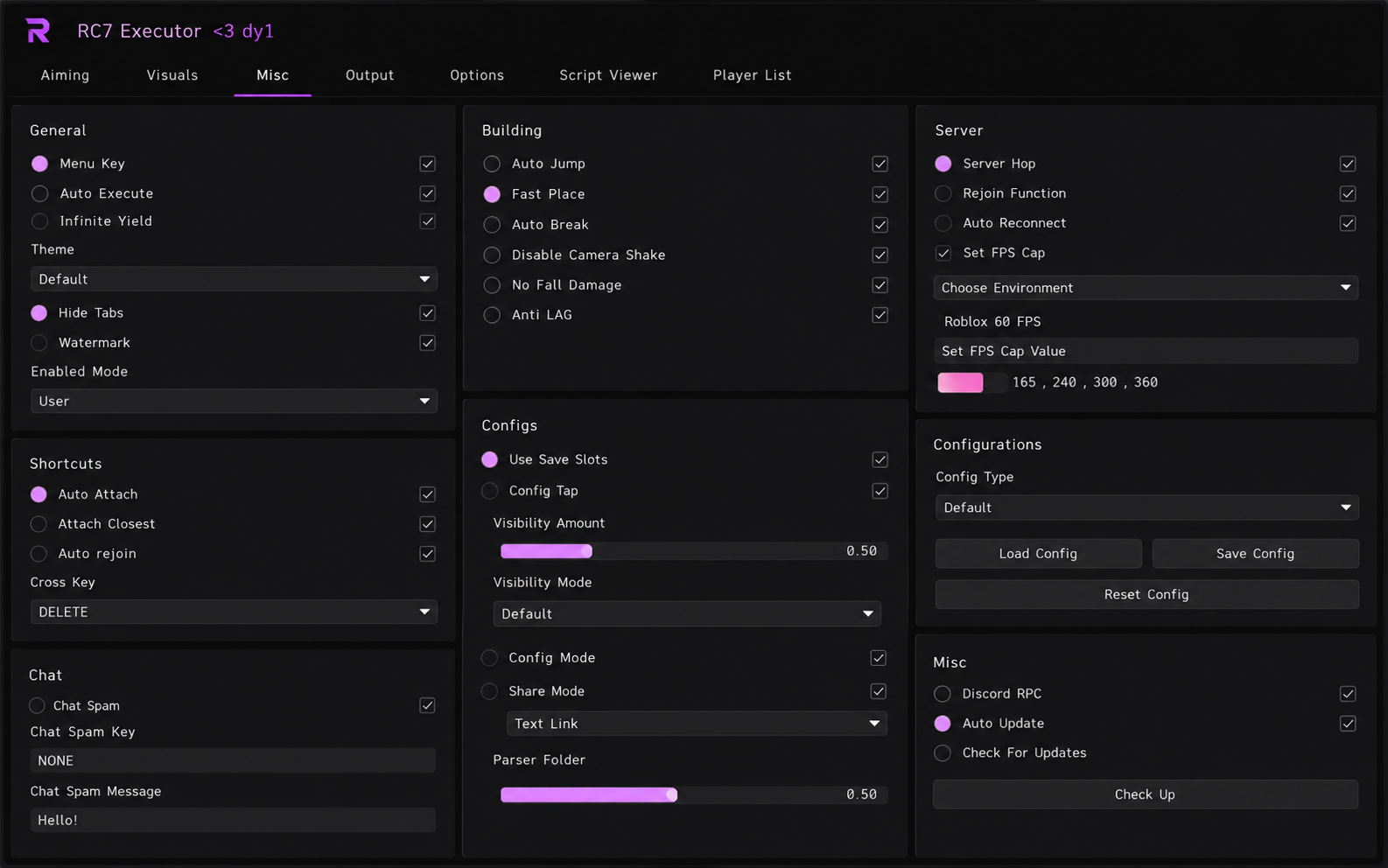This screenshot has height=868, width=1388.
Task: Click the Set FPS Cap Value field
Action: [1146, 351]
